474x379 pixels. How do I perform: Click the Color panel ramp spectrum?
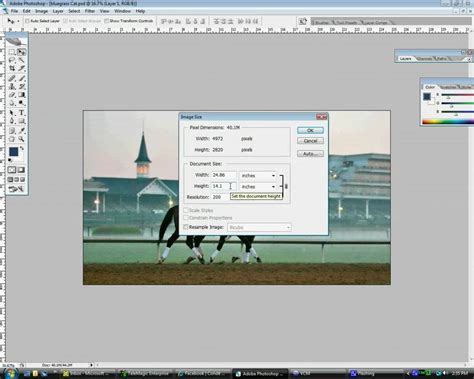pos(448,122)
